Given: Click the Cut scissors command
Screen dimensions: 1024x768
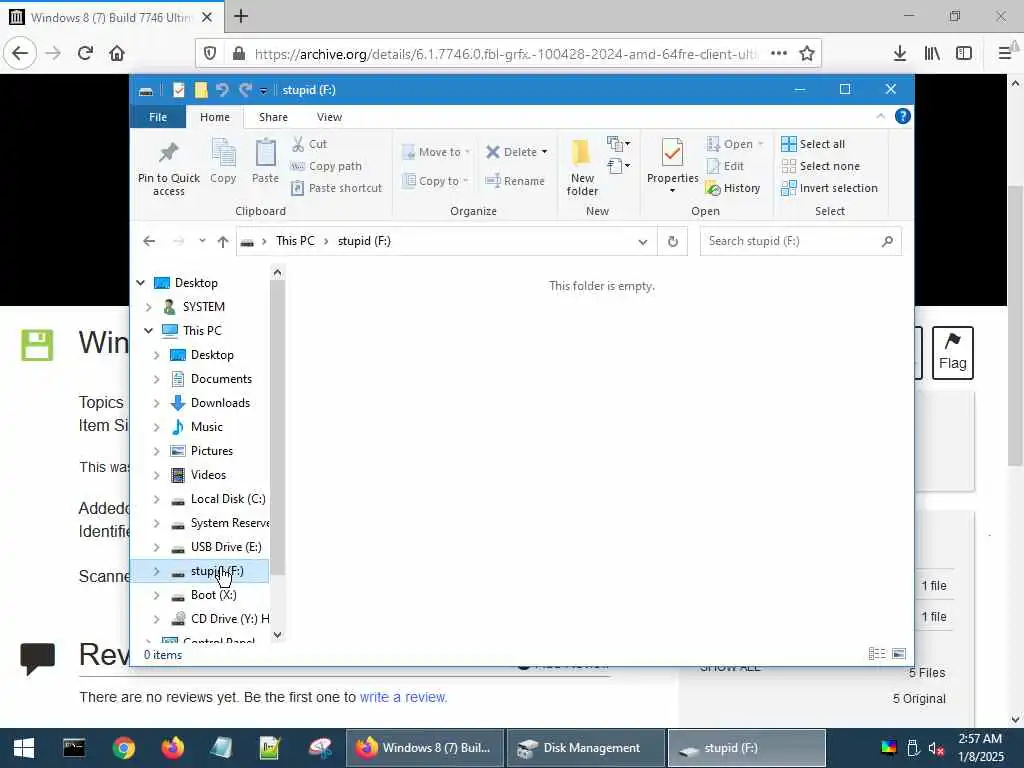Looking at the screenshot, I should [x=309, y=144].
